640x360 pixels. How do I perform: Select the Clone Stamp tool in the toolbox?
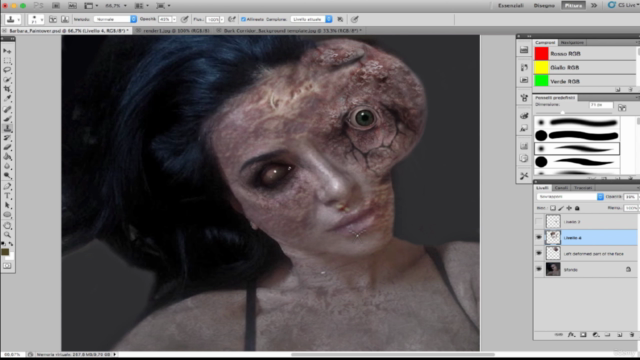coord(7,128)
